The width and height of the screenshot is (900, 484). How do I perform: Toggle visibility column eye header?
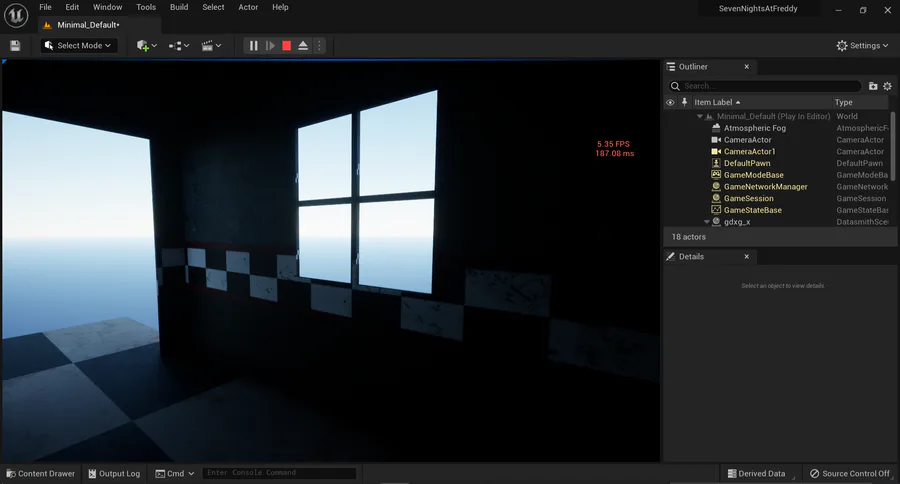coord(670,102)
